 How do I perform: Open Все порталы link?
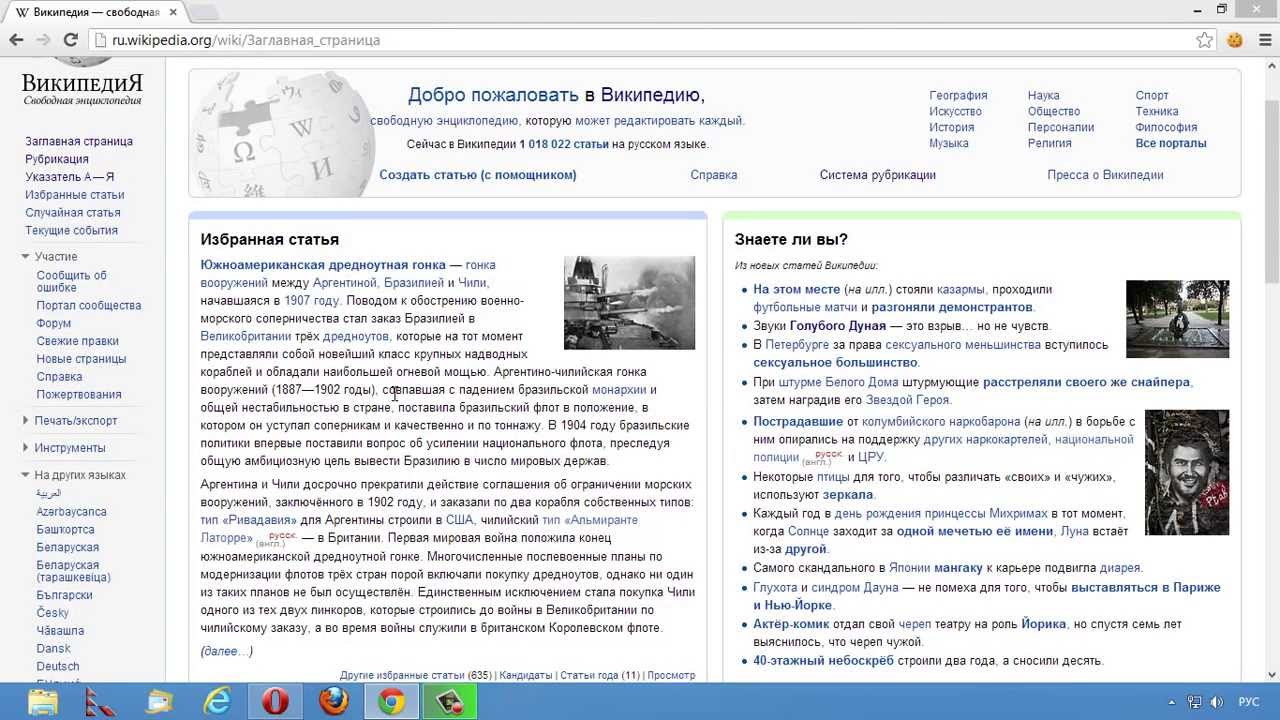[1171, 144]
